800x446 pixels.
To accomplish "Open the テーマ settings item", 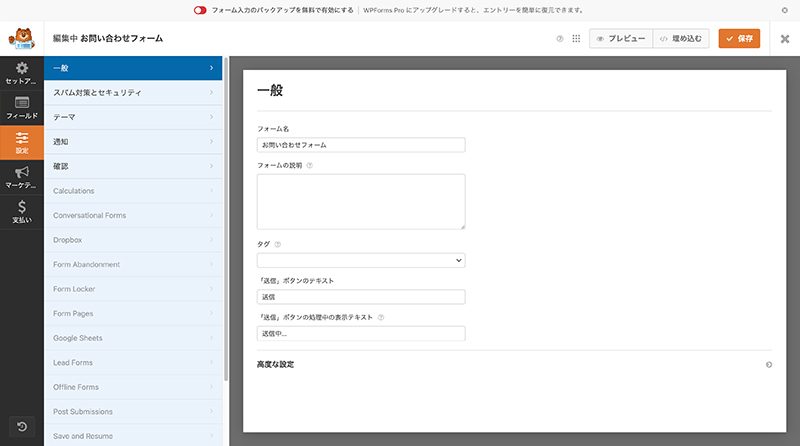I will click(x=134, y=117).
